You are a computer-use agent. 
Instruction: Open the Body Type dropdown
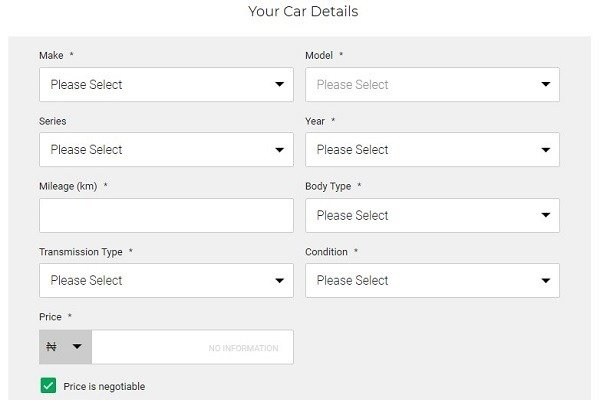432,216
